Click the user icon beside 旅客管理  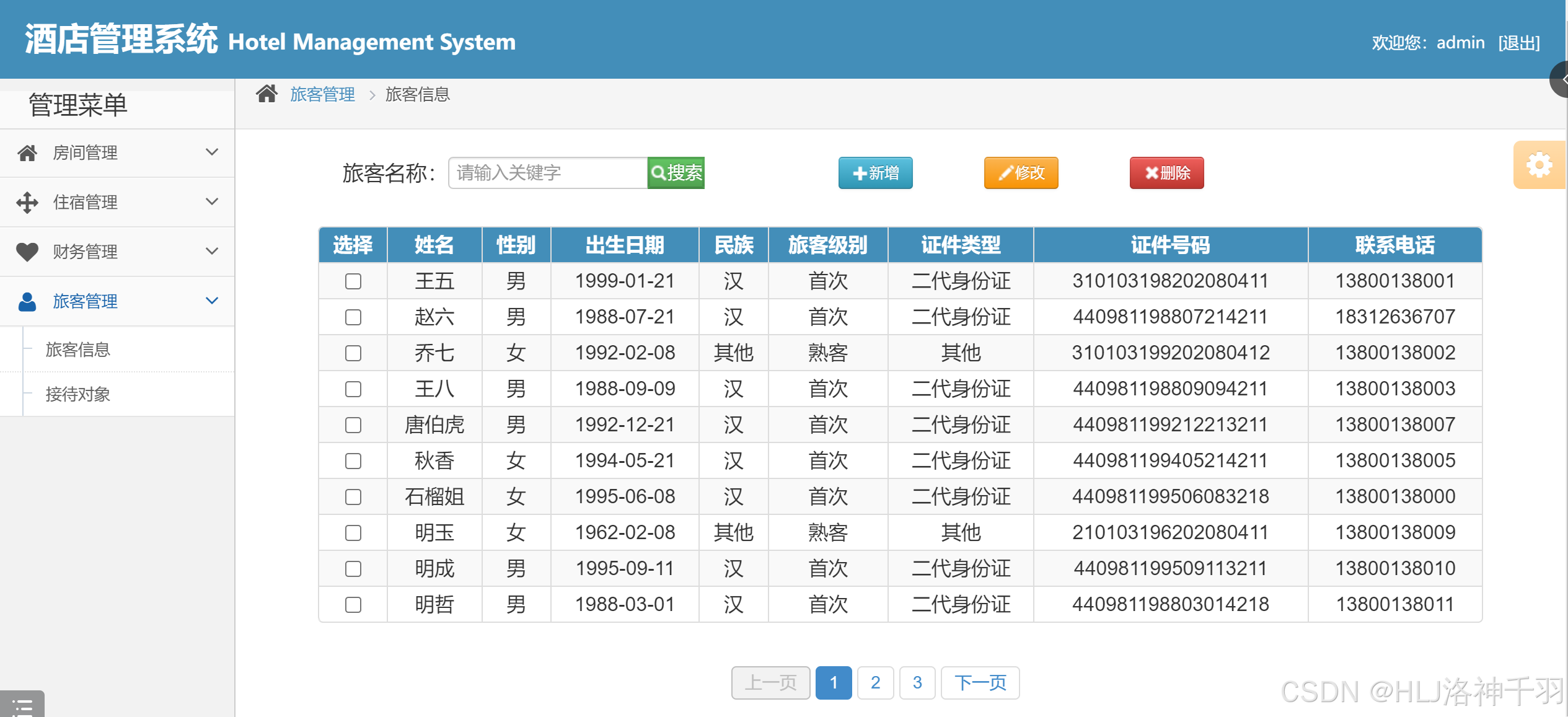(x=27, y=302)
